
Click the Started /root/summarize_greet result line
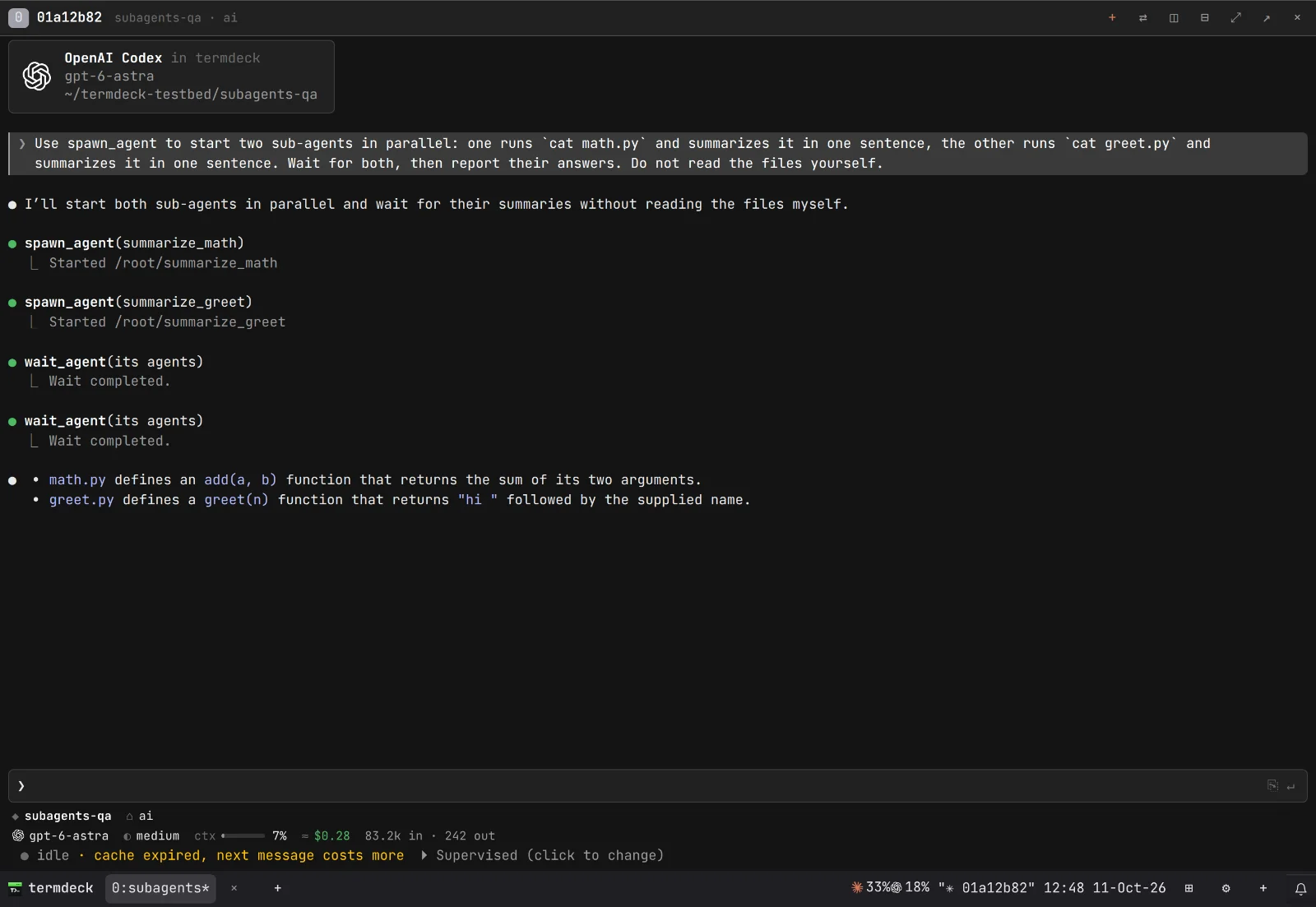167,322
